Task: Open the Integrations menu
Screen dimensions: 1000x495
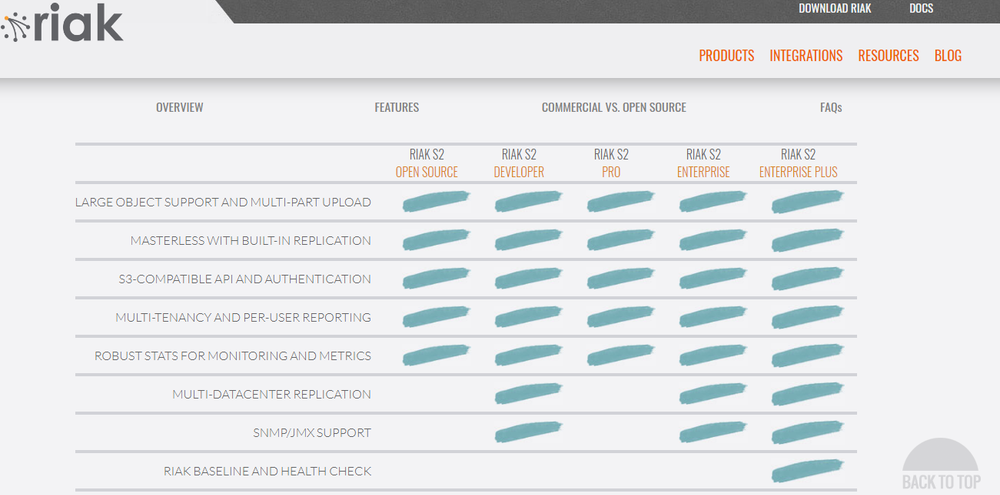Action: (x=806, y=55)
